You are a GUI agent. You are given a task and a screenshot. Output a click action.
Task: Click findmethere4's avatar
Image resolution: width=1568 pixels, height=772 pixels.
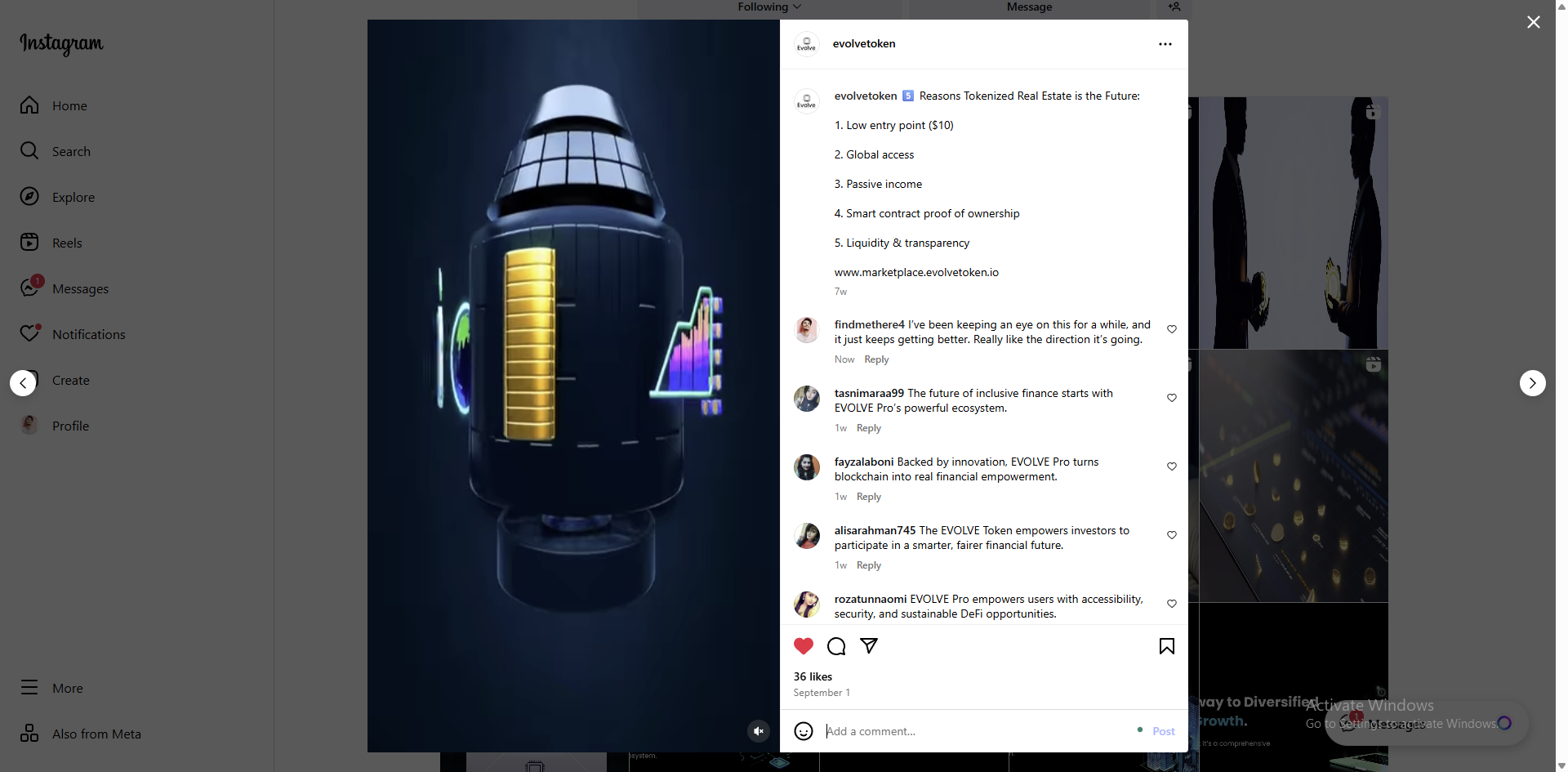[x=807, y=330]
